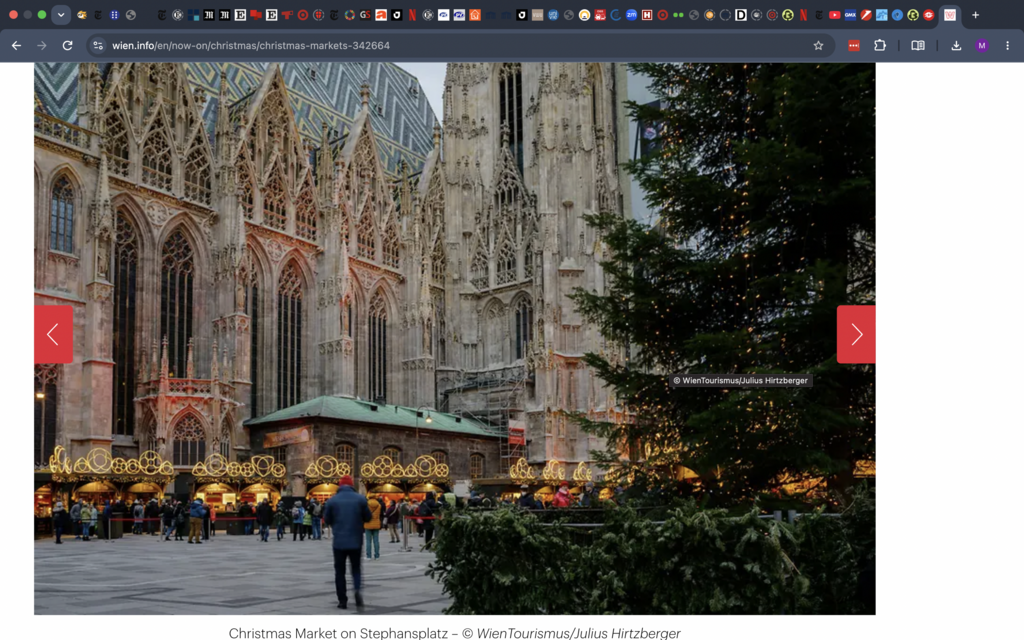Click the Stephansplatz Christmas market photo
1024x640 pixels.
click(x=455, y=339)
